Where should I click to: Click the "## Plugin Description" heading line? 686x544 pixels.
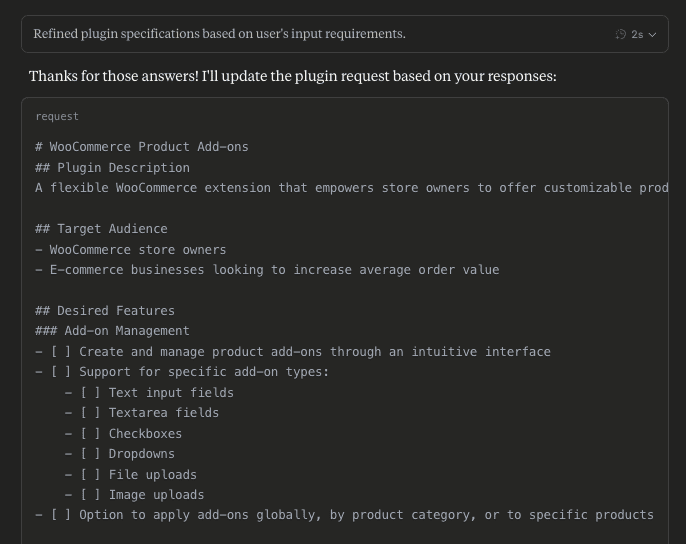tap(112, 168)
